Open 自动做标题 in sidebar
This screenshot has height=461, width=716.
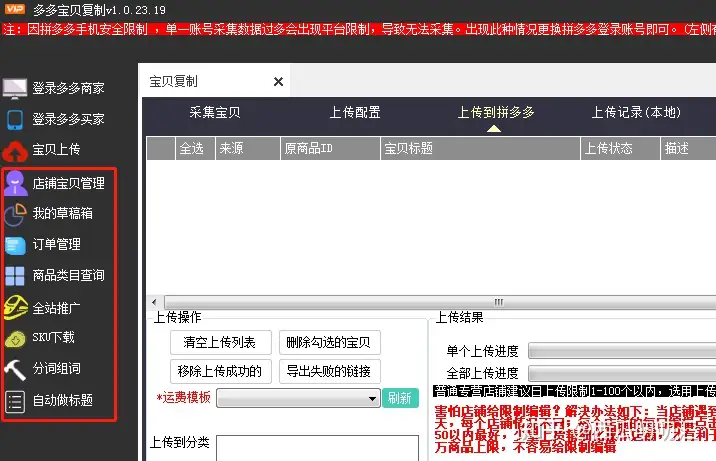63,400
